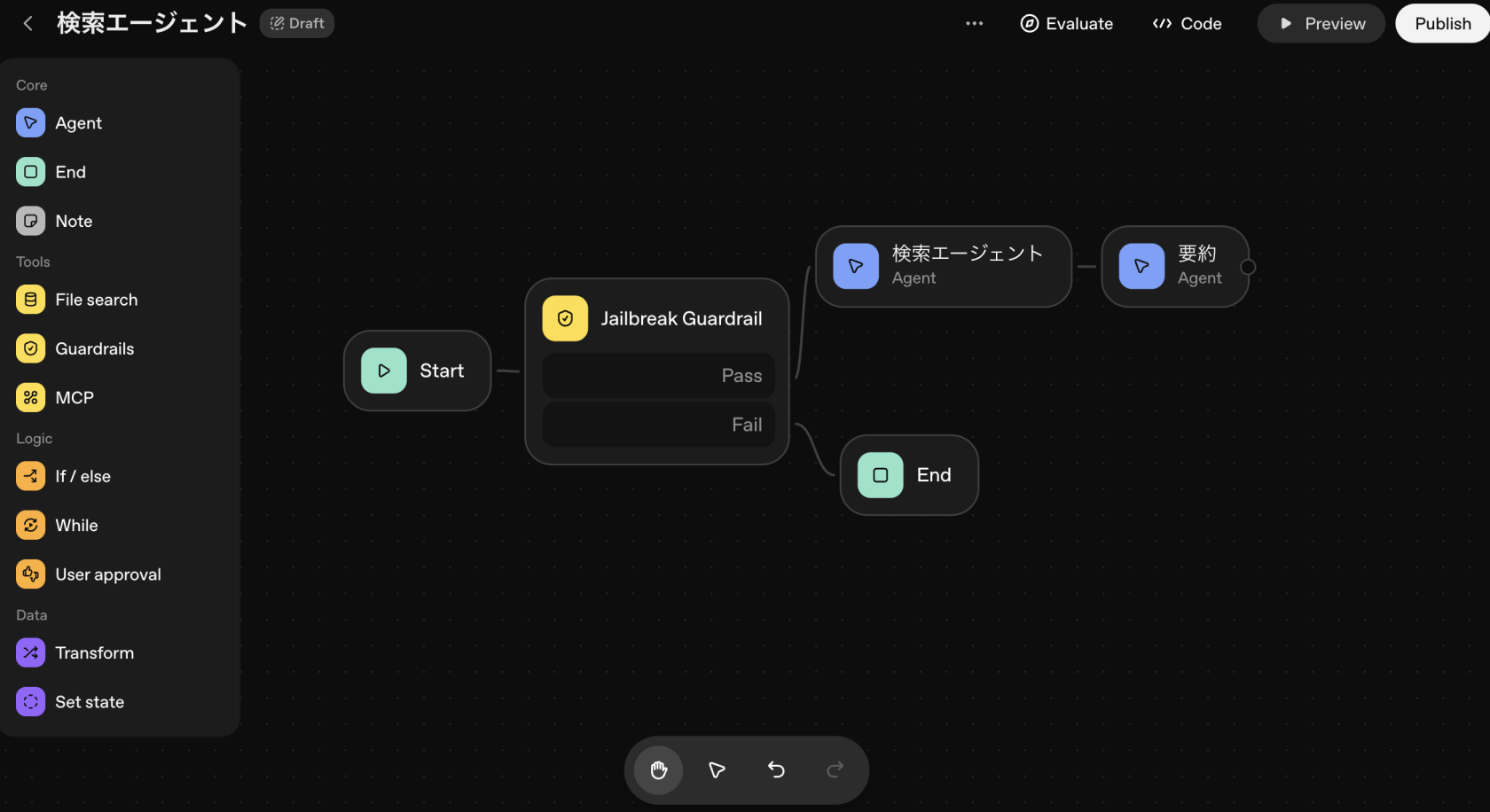Image resolution: width=1490 pixels, height=812 pixels.
Task: Click the output connector on 要約 node
Action: coord(1248,267)
